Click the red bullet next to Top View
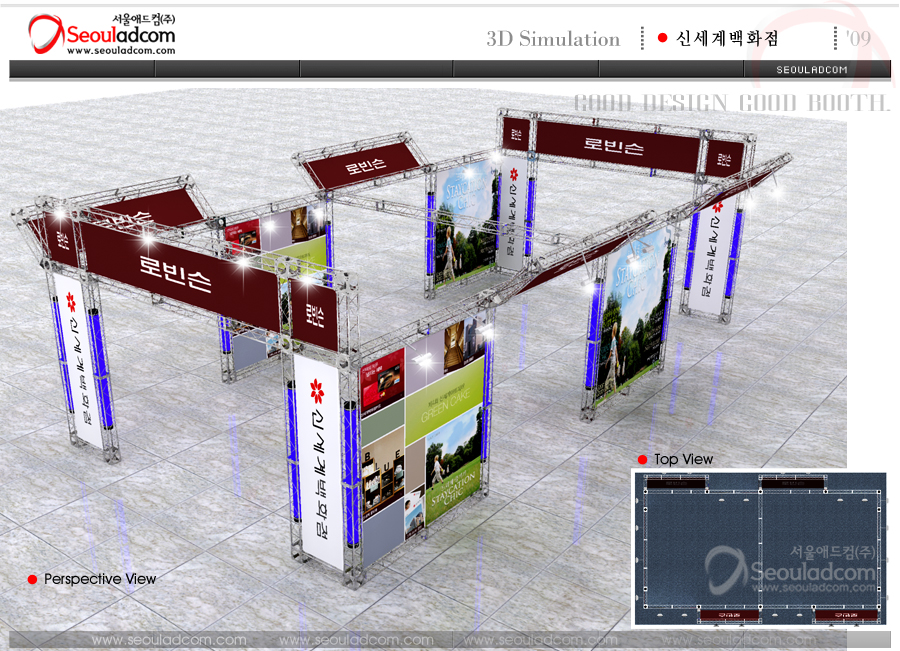This screenshot has width=900, height=651. point(643,459)
